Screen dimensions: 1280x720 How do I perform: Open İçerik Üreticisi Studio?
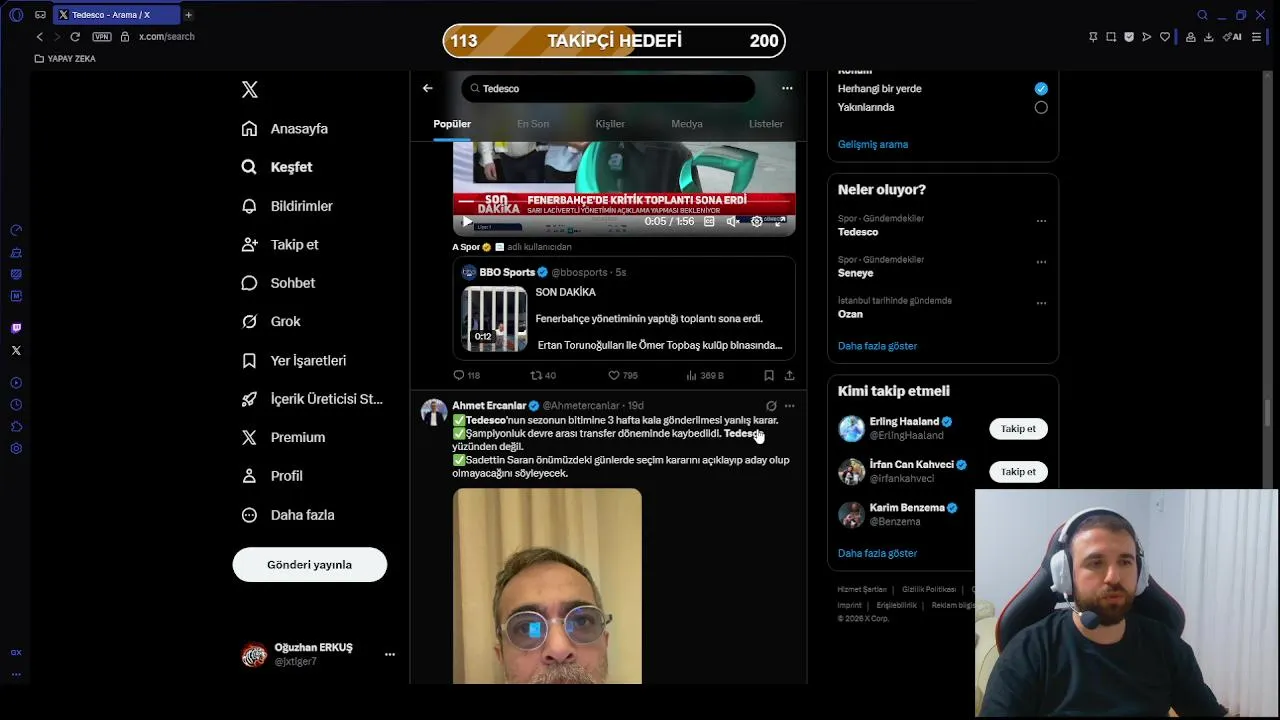(312, 399)
